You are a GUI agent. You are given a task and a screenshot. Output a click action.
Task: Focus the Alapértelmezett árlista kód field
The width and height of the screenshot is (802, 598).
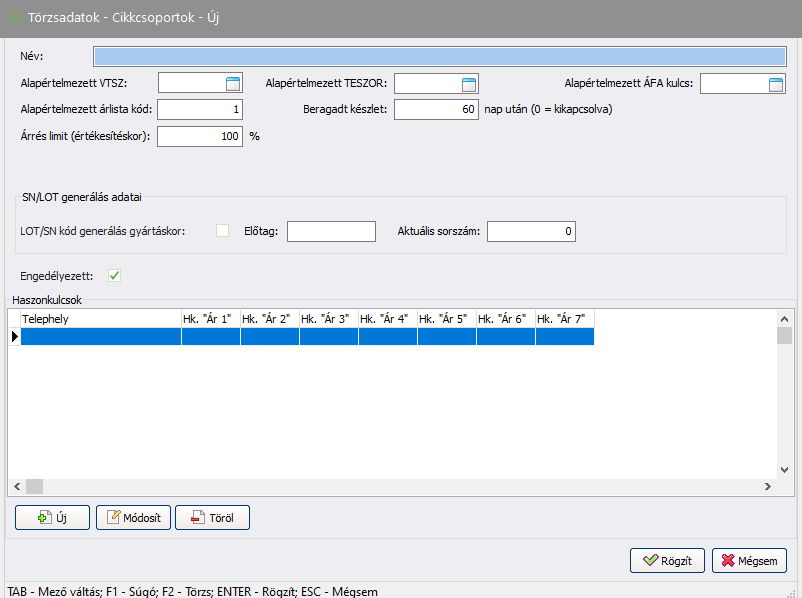(x=200, y=110)
